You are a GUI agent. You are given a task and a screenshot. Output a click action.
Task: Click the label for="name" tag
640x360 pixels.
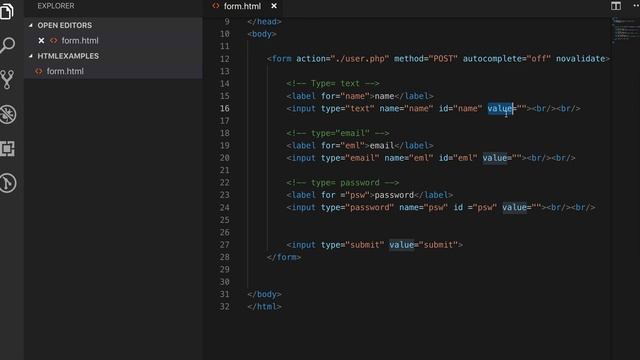[x=330, y=96]
